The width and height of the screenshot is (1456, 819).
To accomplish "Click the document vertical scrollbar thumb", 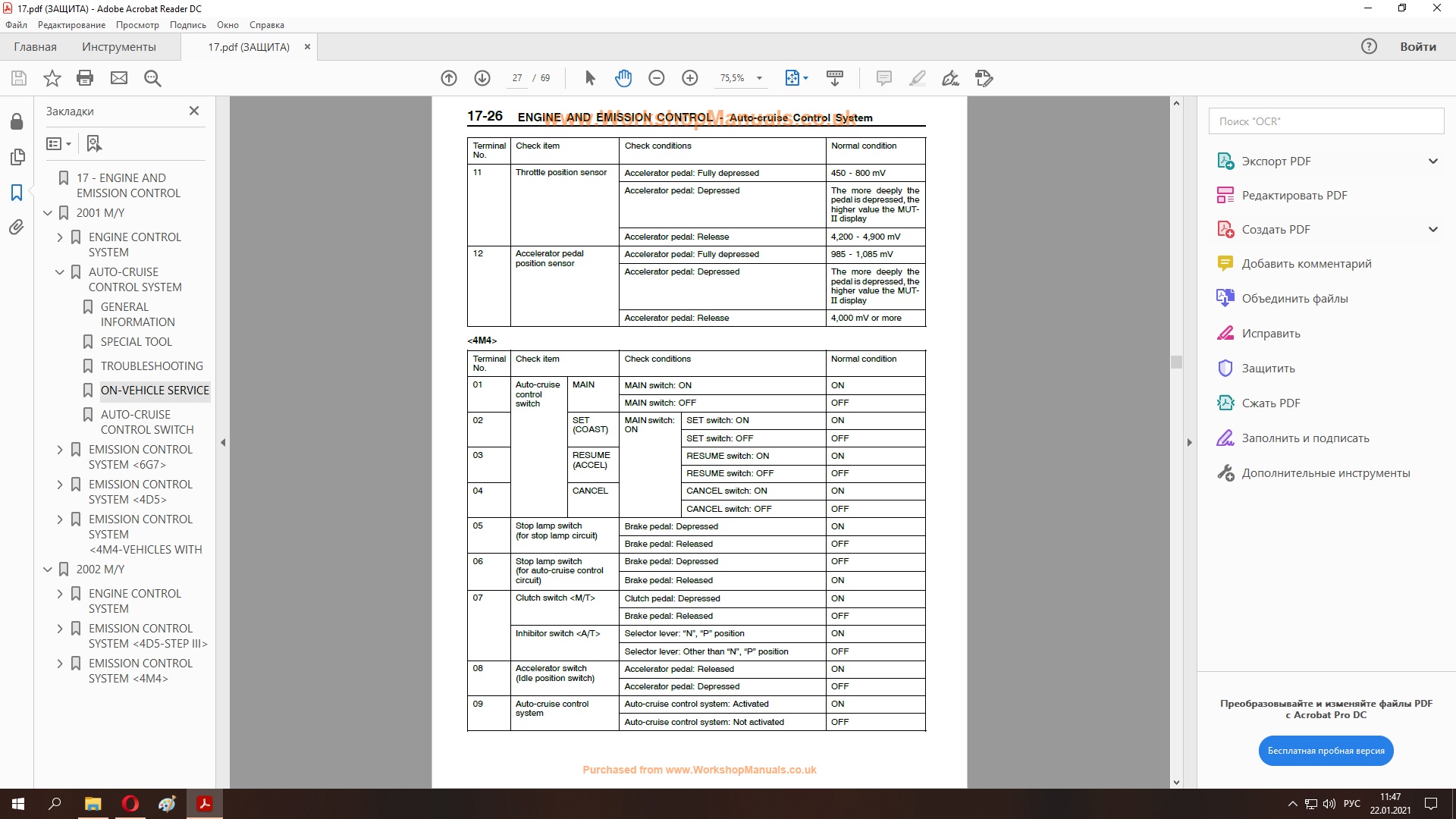I will (x=1176, y=362).
